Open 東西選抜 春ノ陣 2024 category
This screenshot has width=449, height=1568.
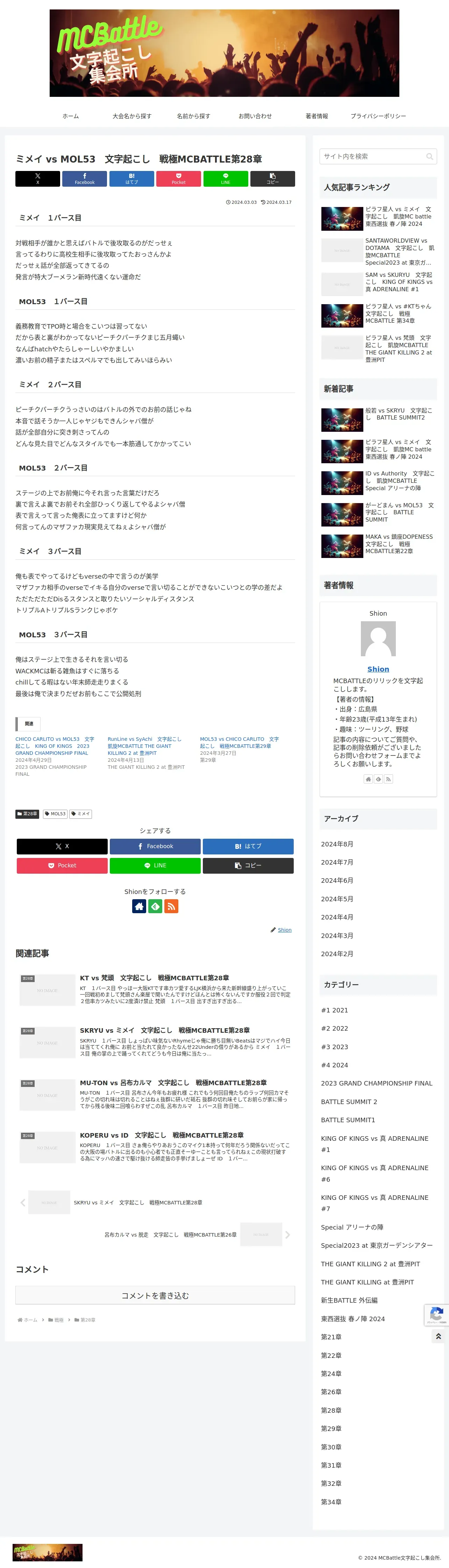(x=353, y=1318)
